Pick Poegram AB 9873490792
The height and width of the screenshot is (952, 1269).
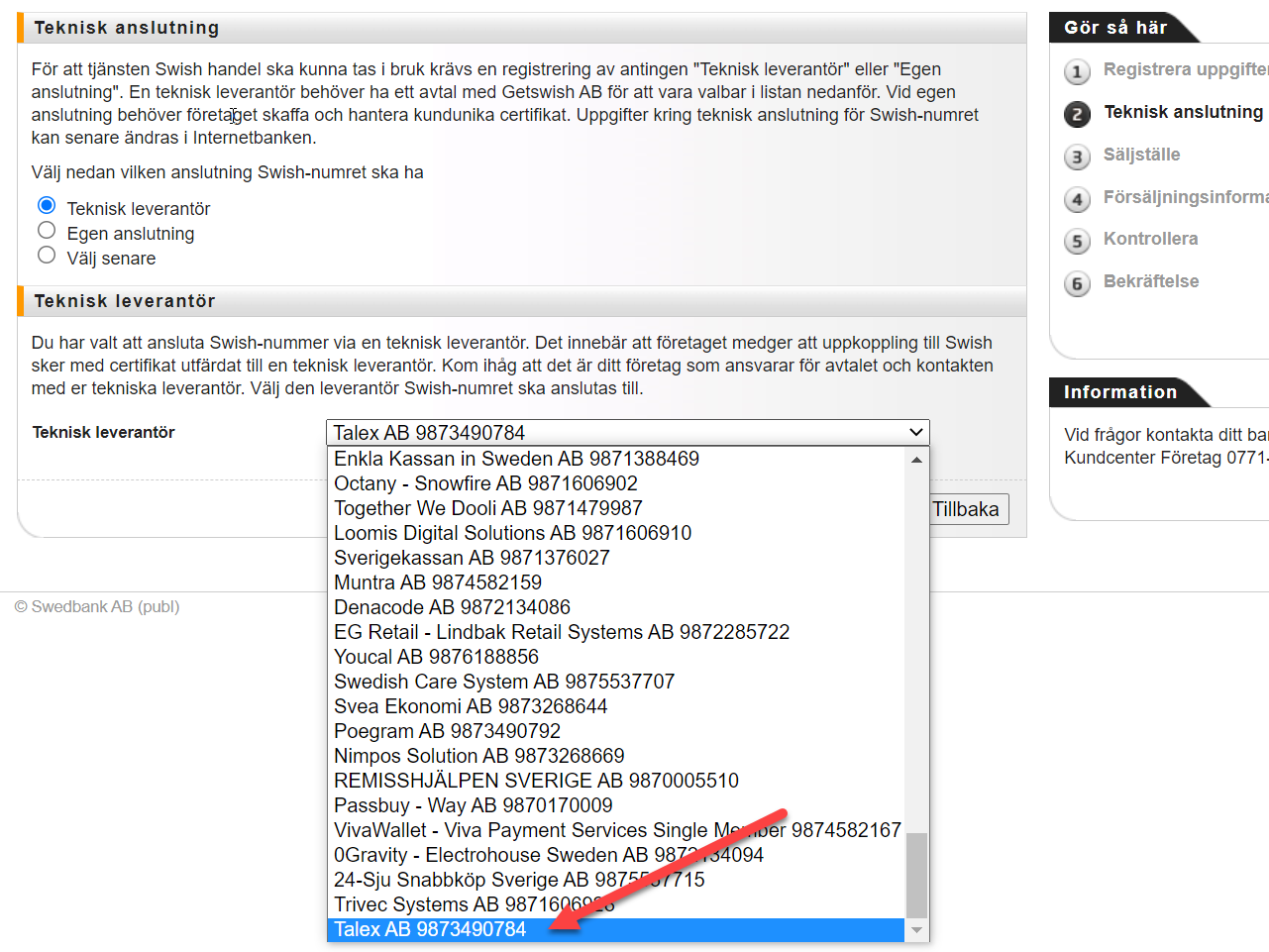tap(615, 731)
